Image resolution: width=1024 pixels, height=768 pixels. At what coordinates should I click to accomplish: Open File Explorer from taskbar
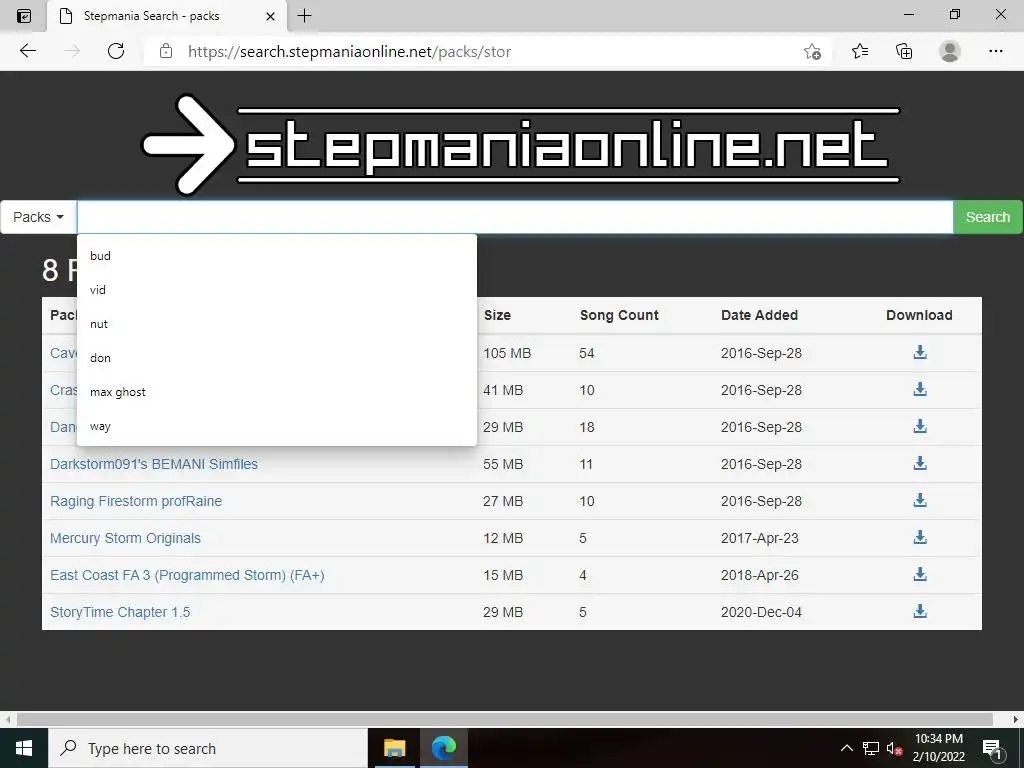click(x=394, y=748)
